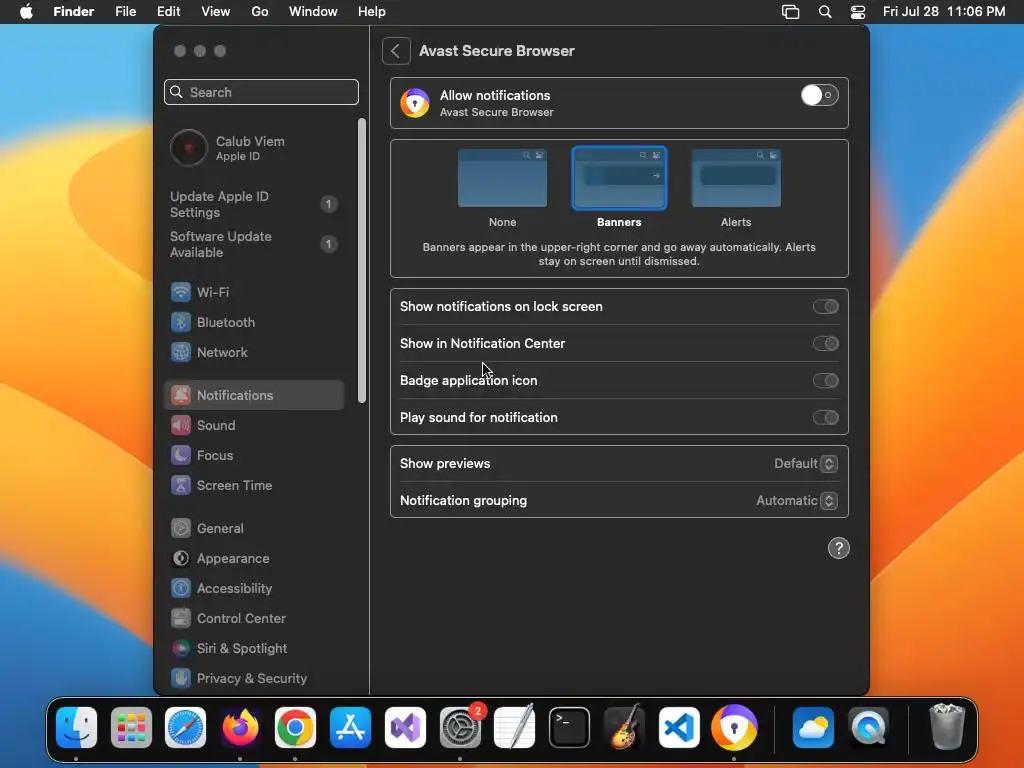Open the Window menu
Viewport: 1024px width, 768px height.
pyautogui.click(x=313, y=12)
